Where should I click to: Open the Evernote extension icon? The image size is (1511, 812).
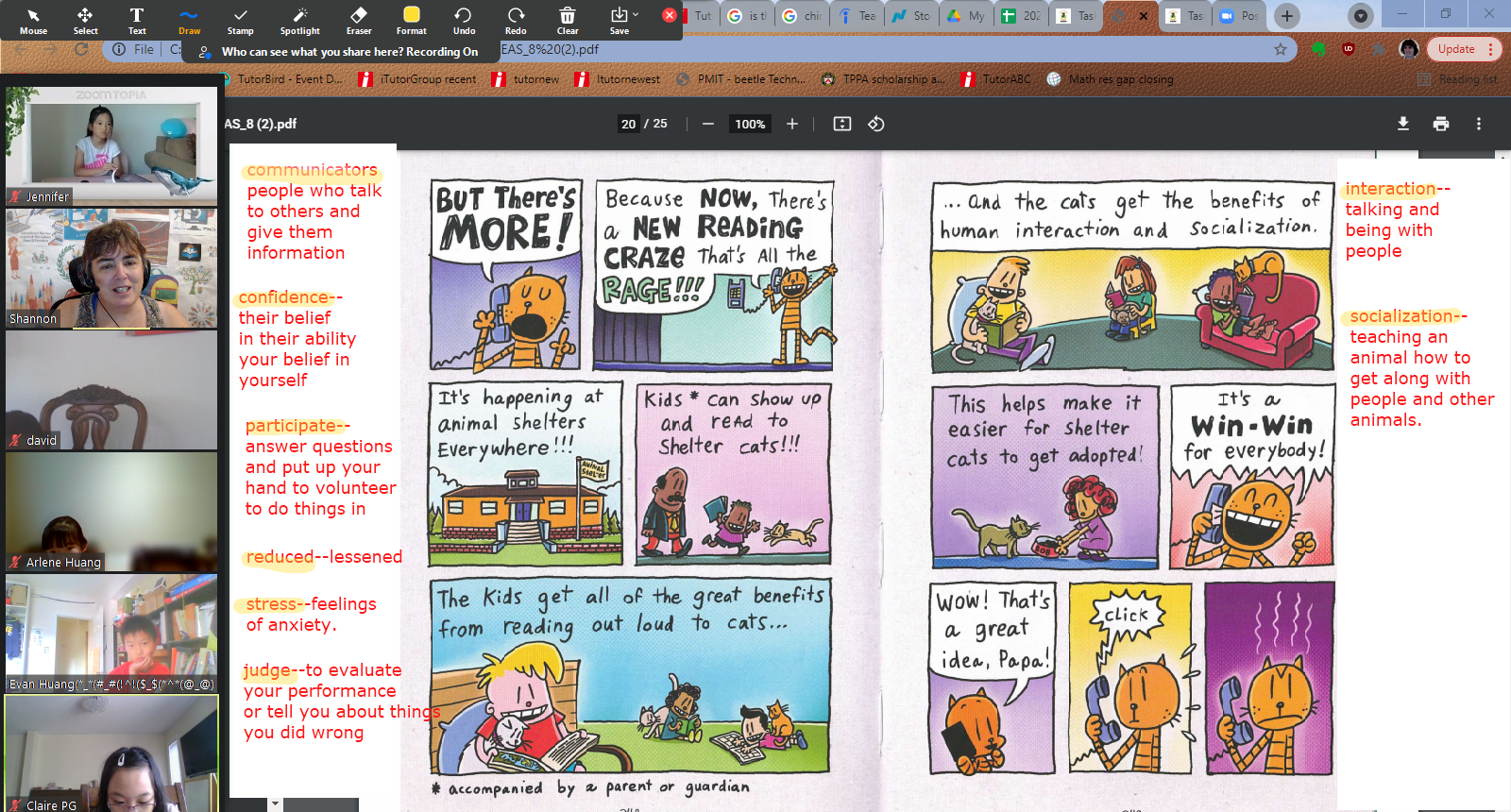1318,49
